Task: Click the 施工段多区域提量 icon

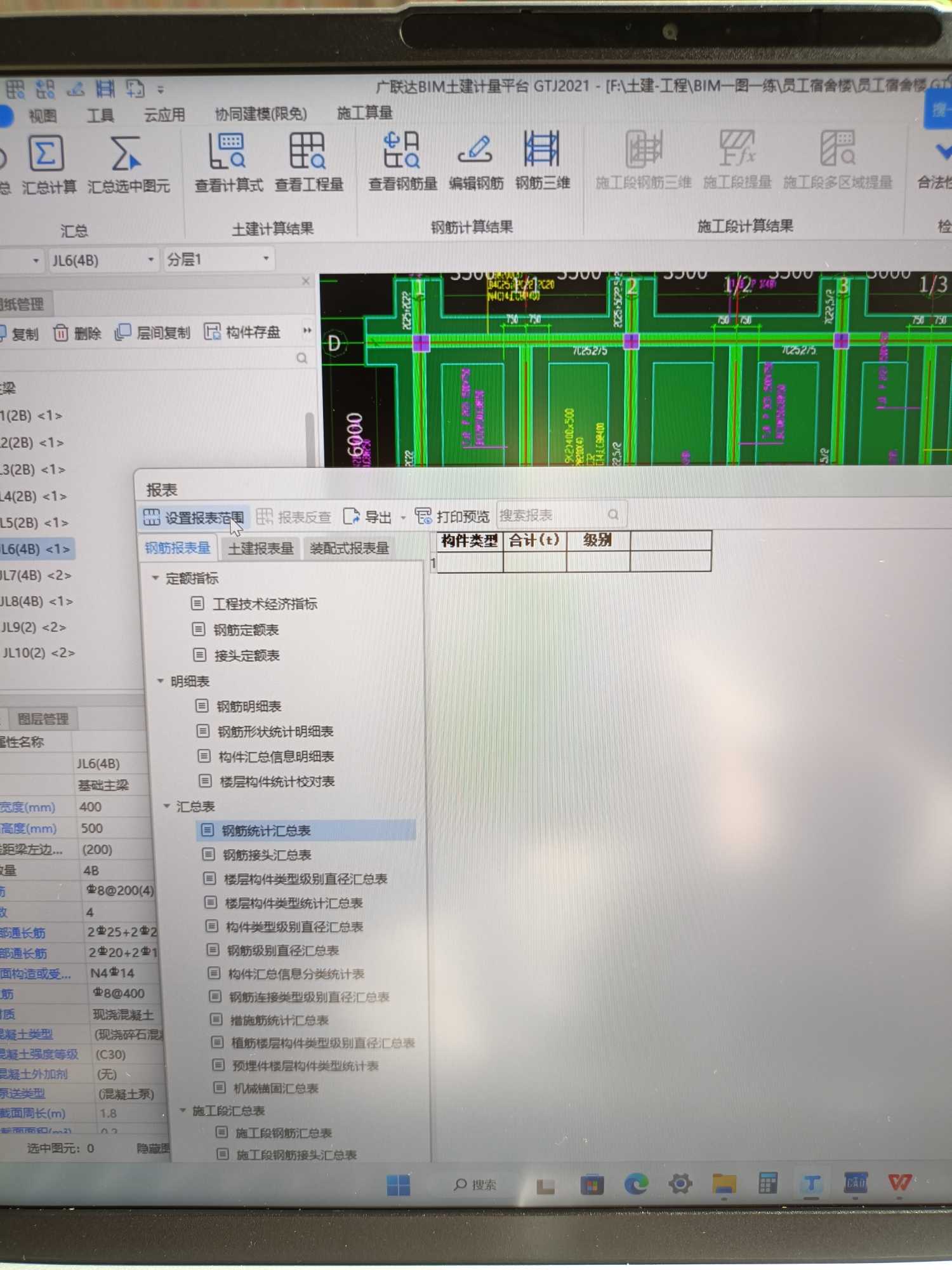Action: [x=837, y=147]
